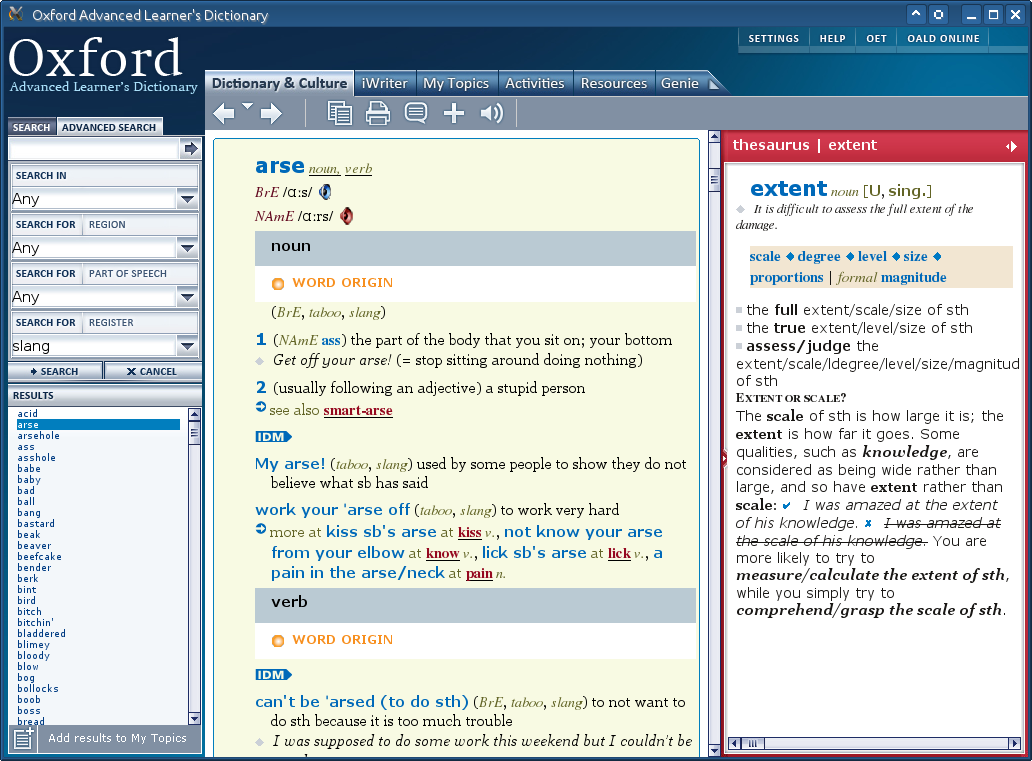Viewport: 1032px width, 761px height.
Task: Follow the kiss cross-reference link
Action: point(469,533)
